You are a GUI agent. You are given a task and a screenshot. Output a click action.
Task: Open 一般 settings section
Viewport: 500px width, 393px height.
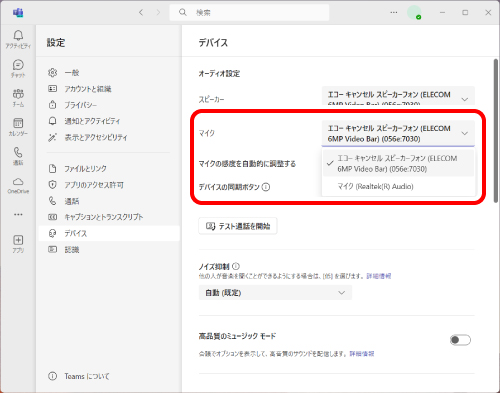coord(109,72)
